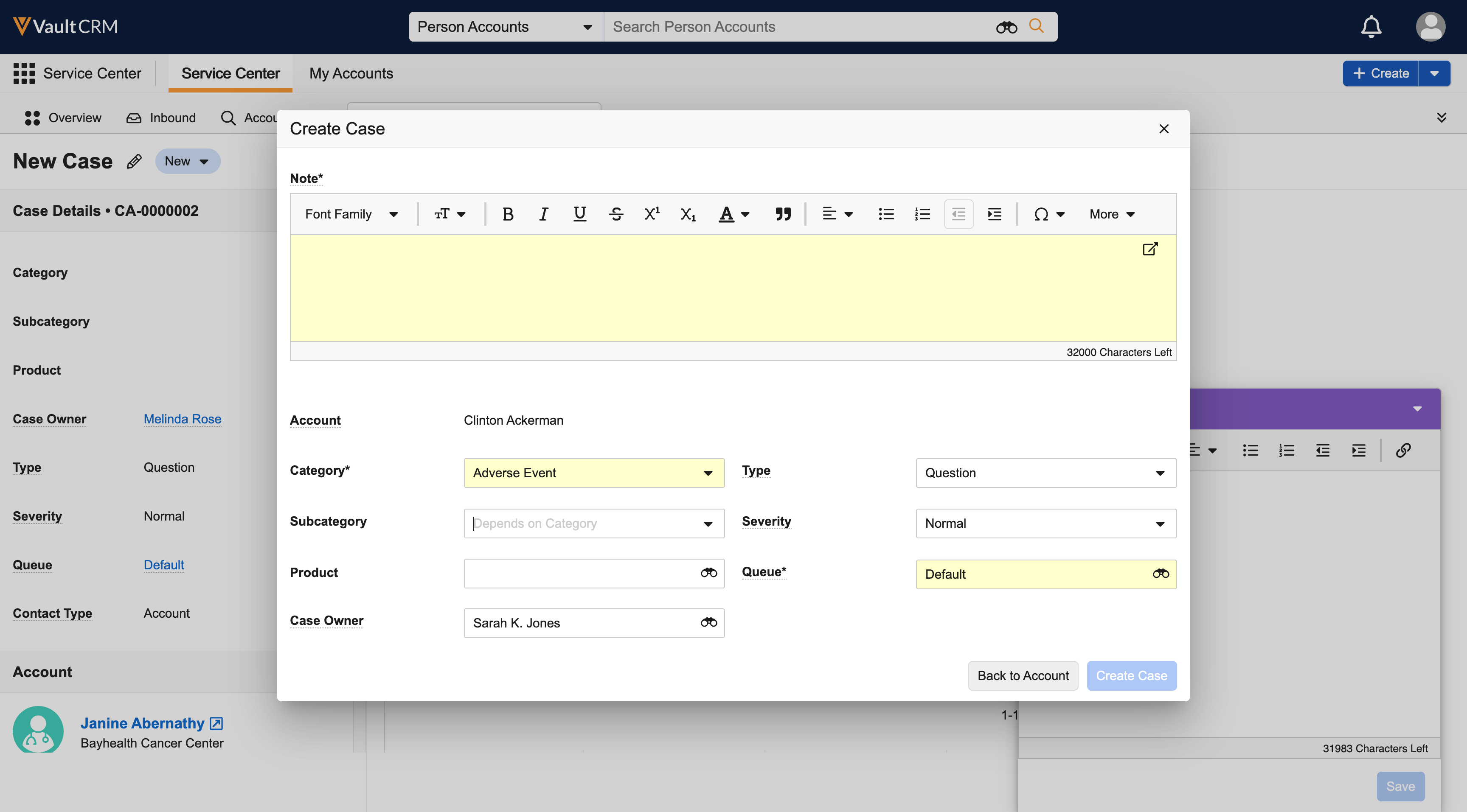The height and width of the screenshot is (812, 1467).
Task: Open the Severity dropdown set to Normal
Action: pyautogui.click(x=1045, y=524)
